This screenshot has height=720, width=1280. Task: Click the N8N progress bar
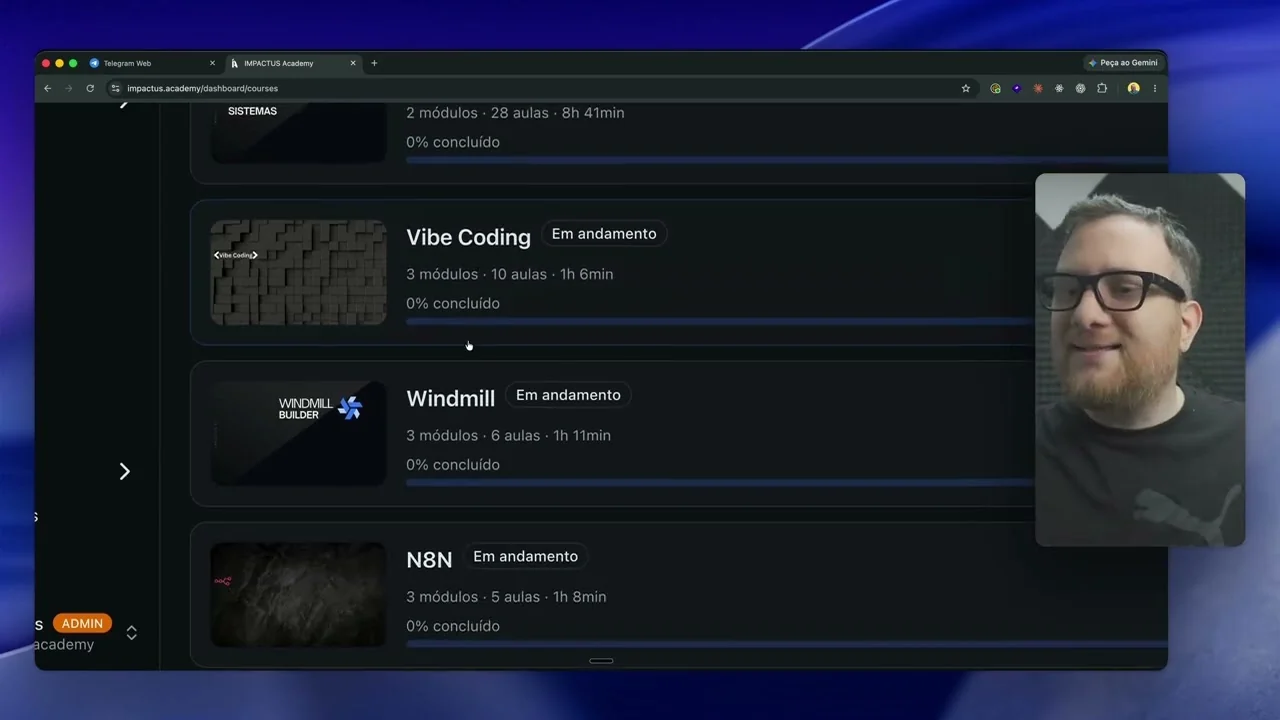[x=786, y=644]
